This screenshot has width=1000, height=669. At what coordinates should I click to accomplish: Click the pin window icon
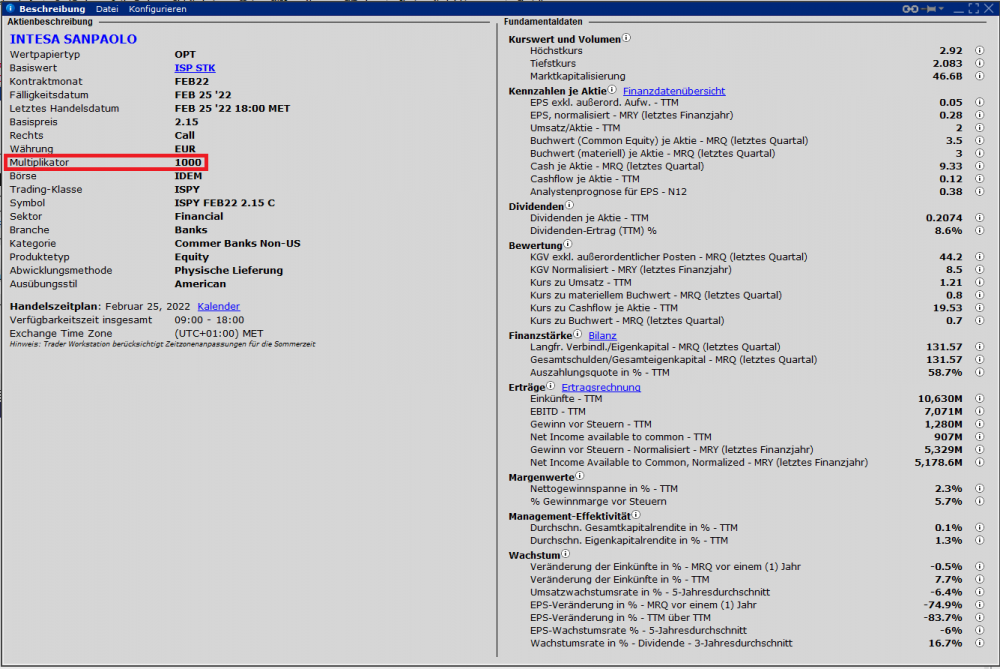point(930,9)
